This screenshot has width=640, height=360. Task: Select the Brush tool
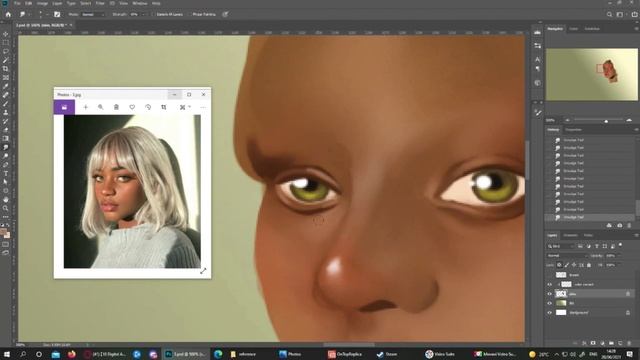point(6,104)
